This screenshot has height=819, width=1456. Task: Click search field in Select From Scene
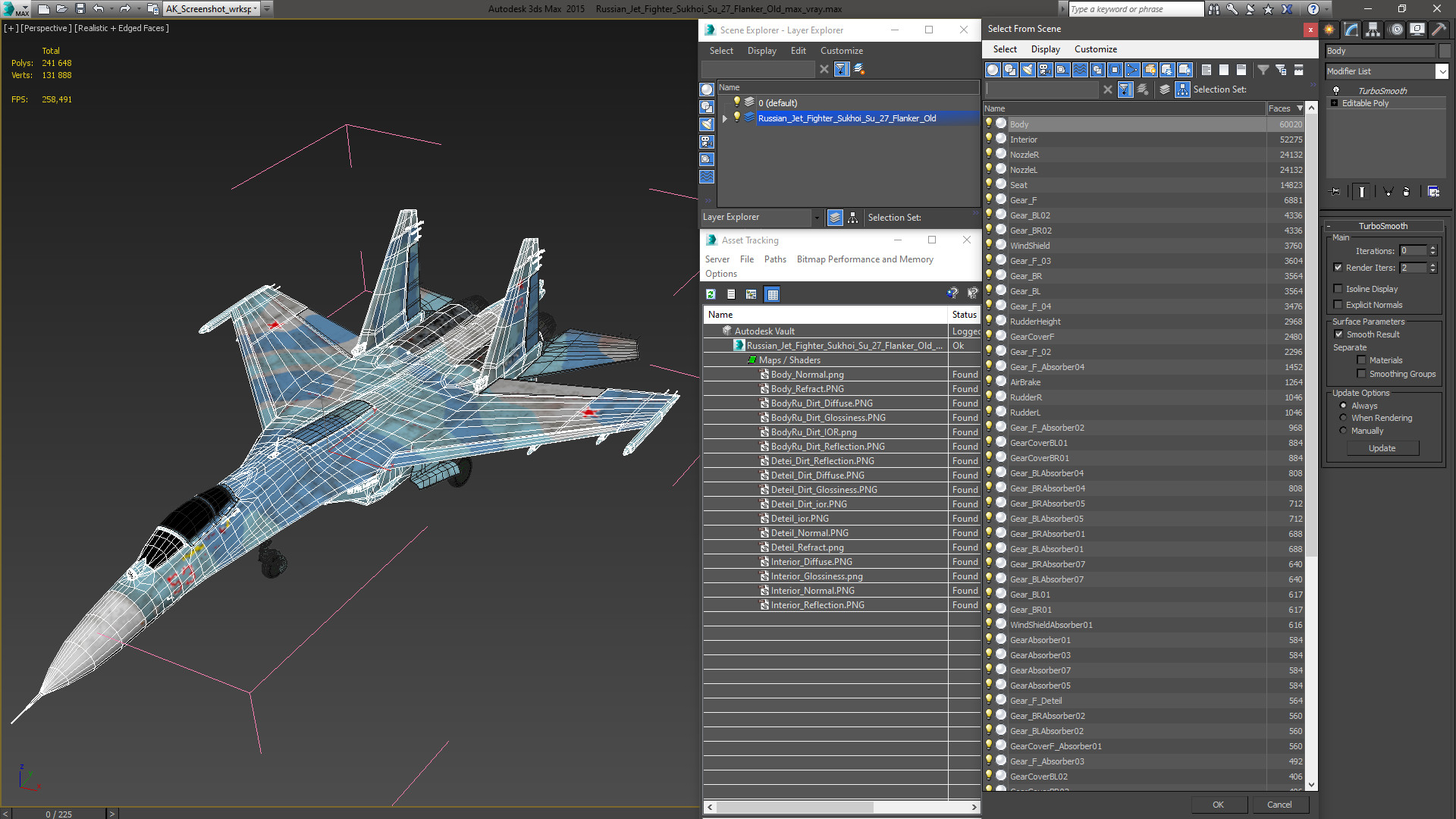coord(1042,89)
